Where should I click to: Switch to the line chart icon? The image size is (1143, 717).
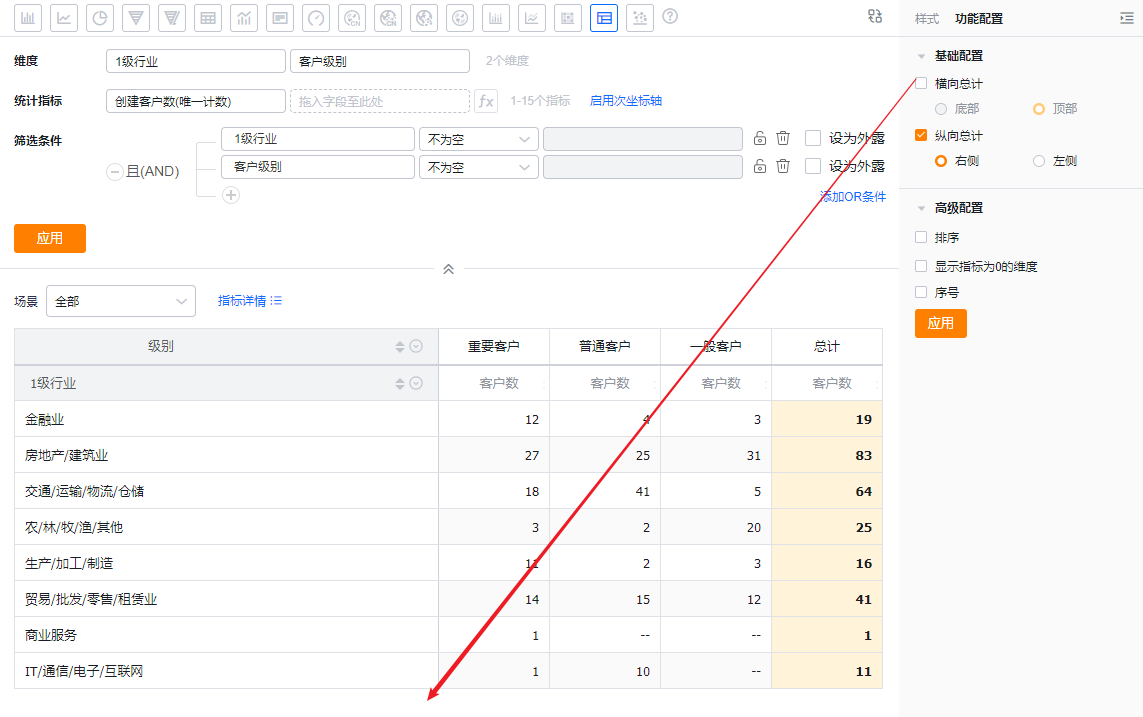click(x=64, y=18)
